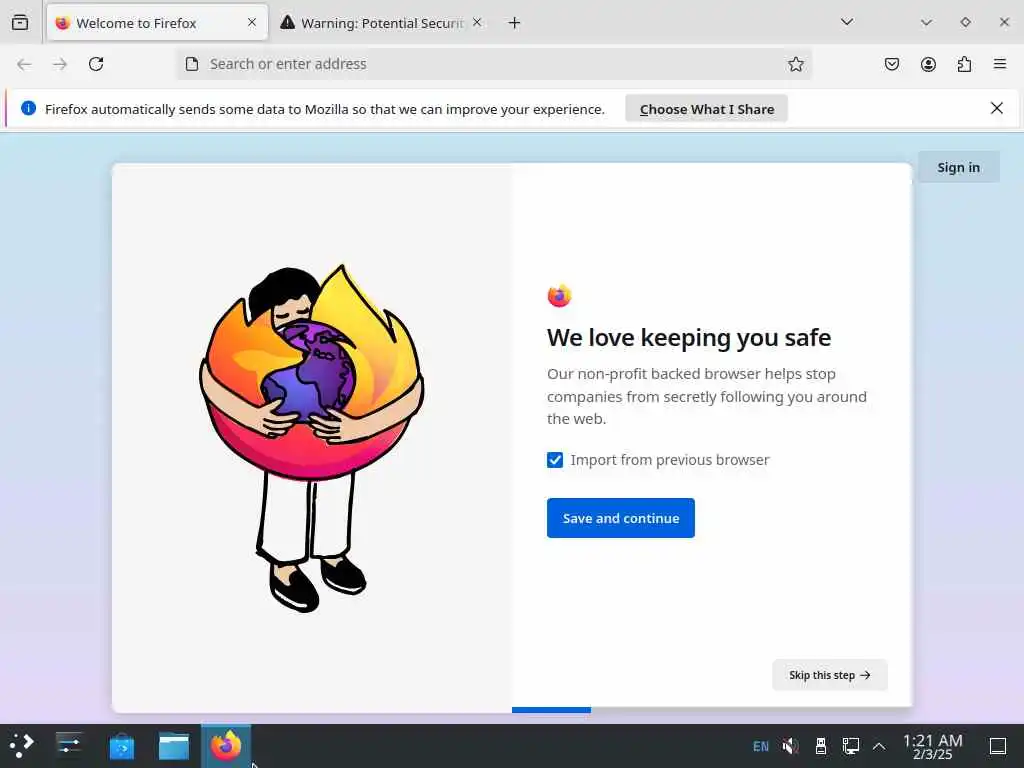Click the blue info icon in notification bar
Image resolution: width=1024 pixels, height=768 pixels.
(28, 108)
